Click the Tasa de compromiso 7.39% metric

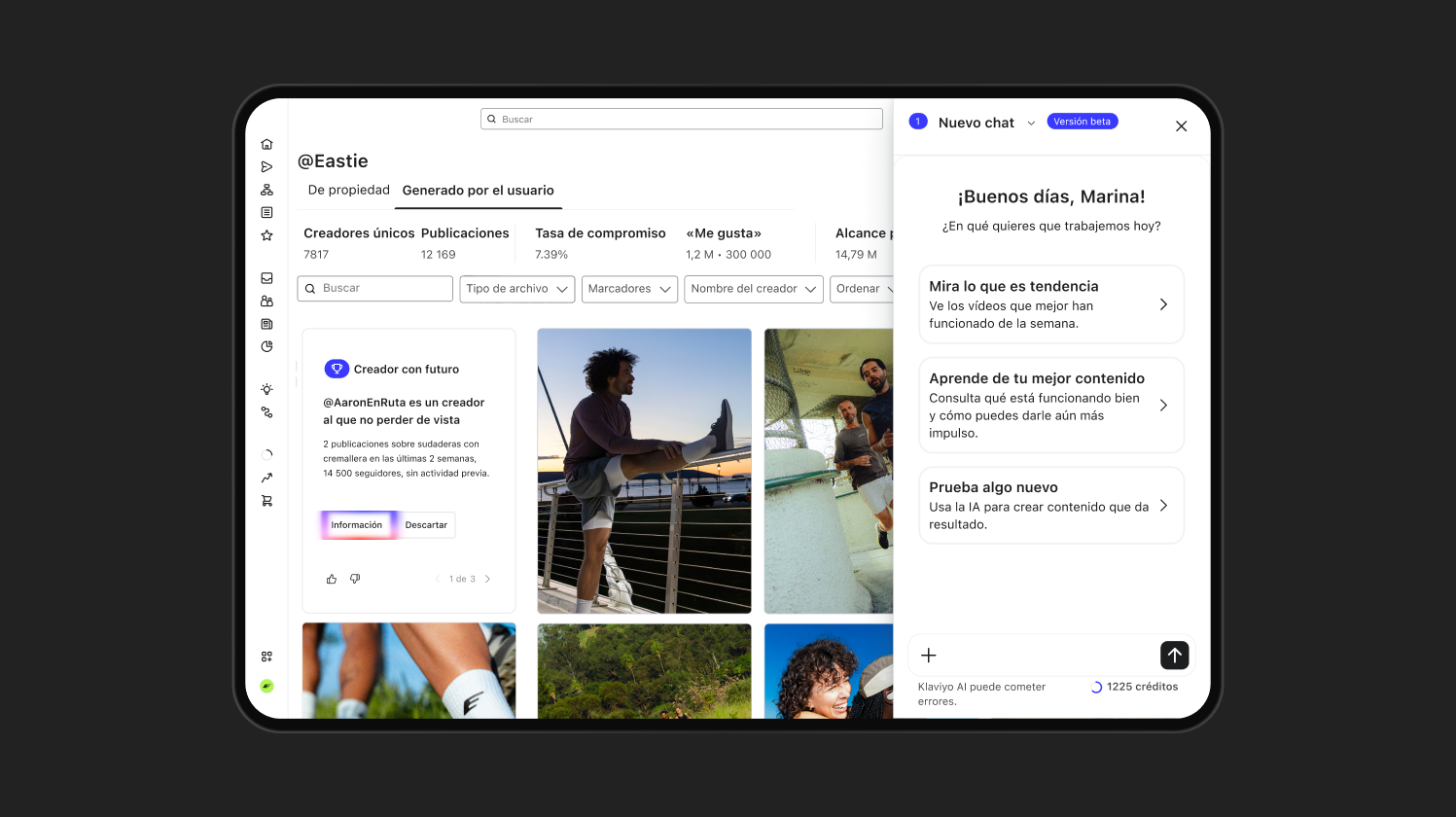click(x=600, y=243)
